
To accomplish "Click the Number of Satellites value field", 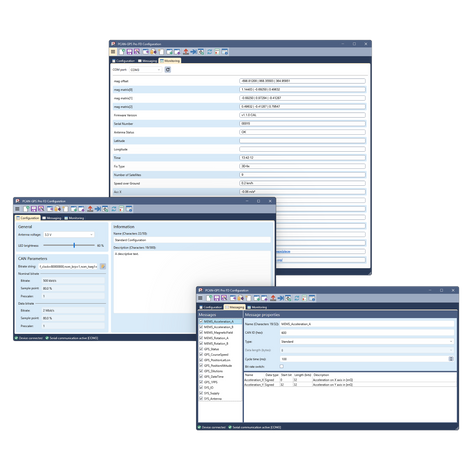I will point(302,175).
